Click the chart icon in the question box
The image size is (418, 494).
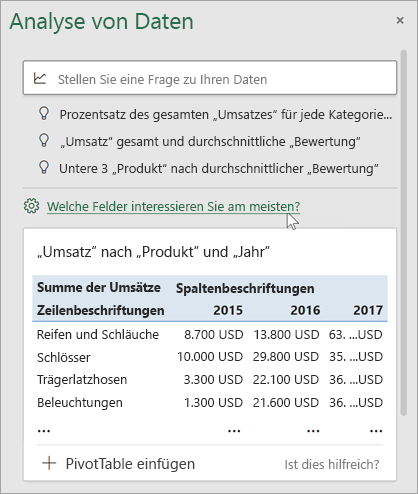pos(40,79)
